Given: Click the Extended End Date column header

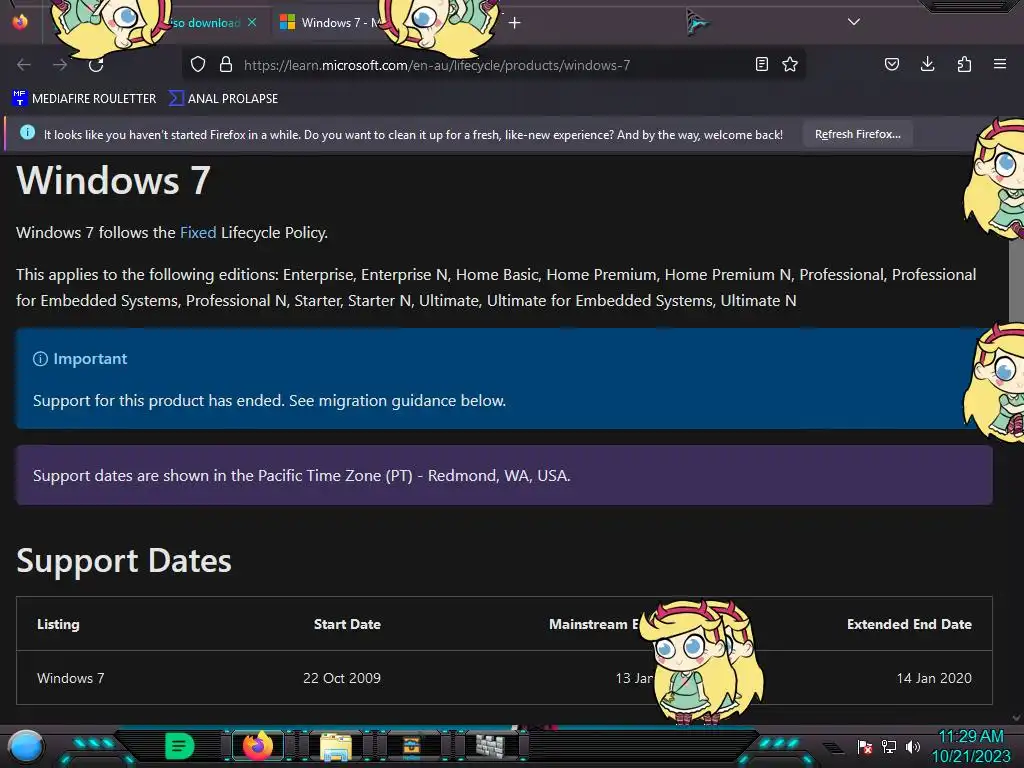Looking at the screenshot, I should (909, 624).
